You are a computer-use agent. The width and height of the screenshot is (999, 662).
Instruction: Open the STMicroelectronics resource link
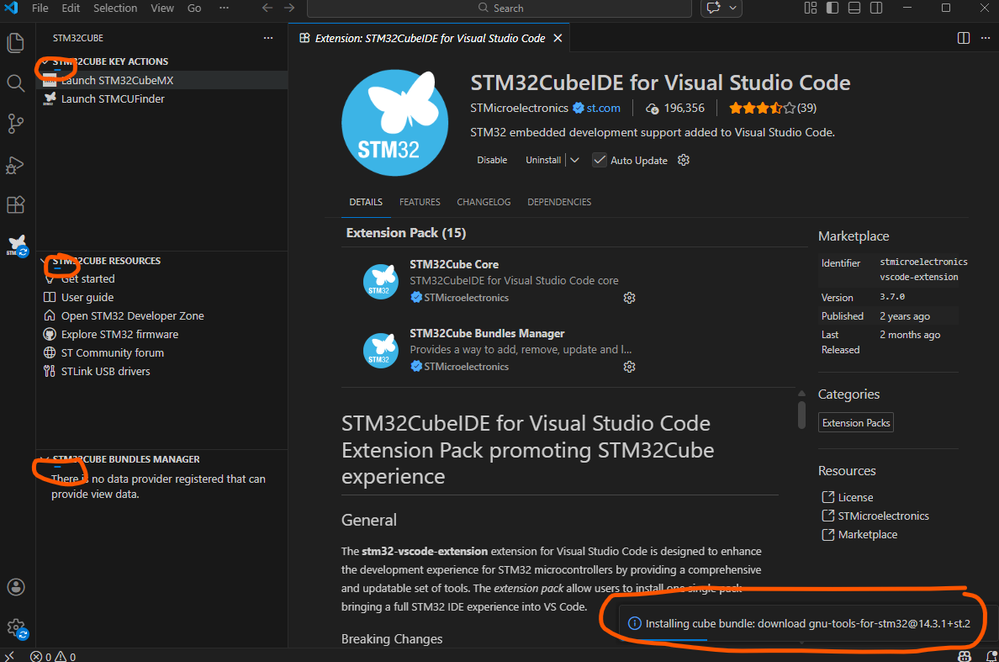(x=883, y=515)
